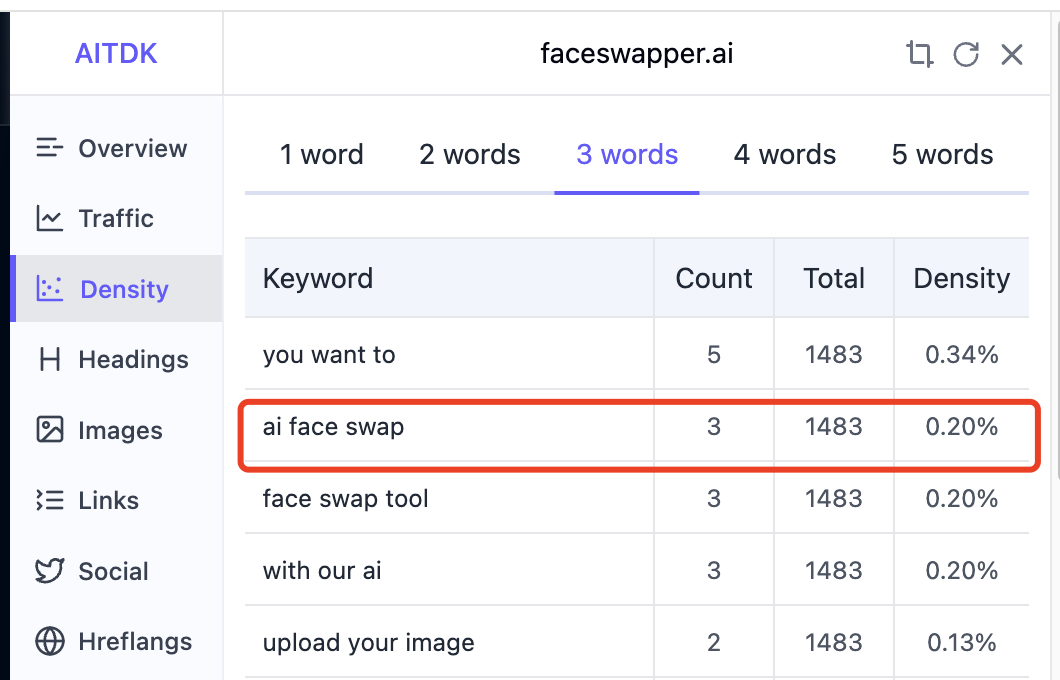Switch to the 2 words tab
This screenshot has height=680, width=1060.
point(470,155)
